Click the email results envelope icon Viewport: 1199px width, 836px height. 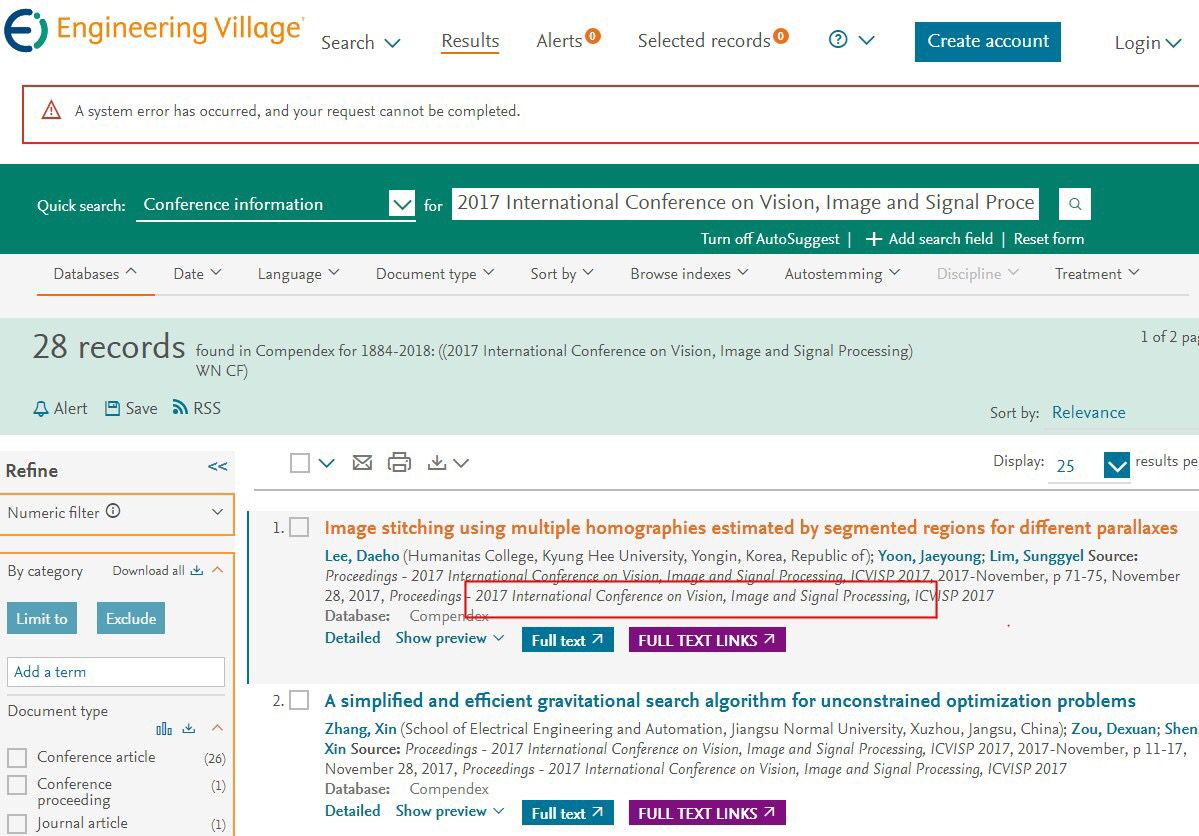(x=362, y=462)
